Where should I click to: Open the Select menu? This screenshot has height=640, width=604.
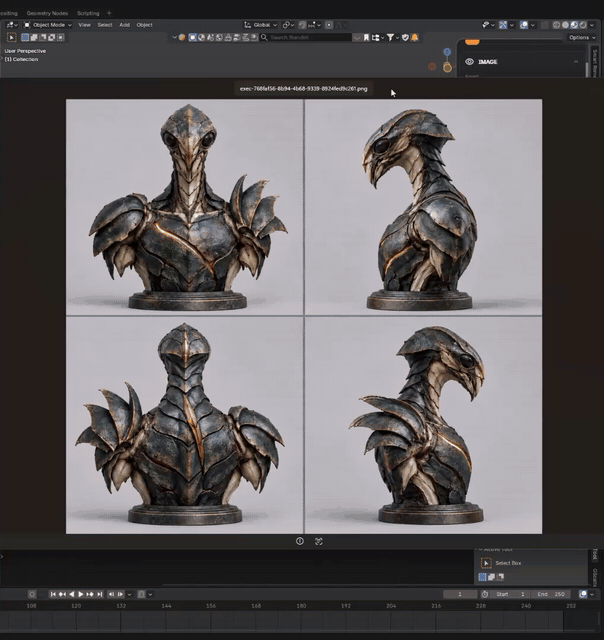coord(105,25)
